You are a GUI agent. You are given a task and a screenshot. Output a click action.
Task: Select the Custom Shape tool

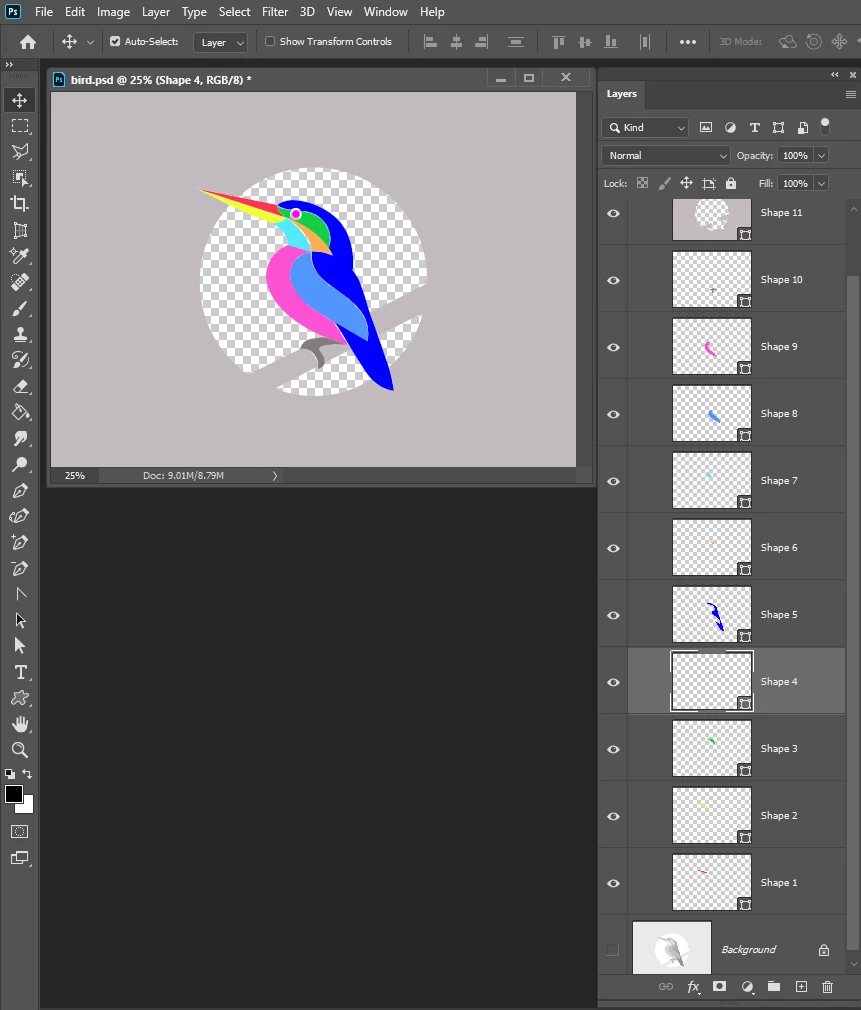(x=19, y=698)
